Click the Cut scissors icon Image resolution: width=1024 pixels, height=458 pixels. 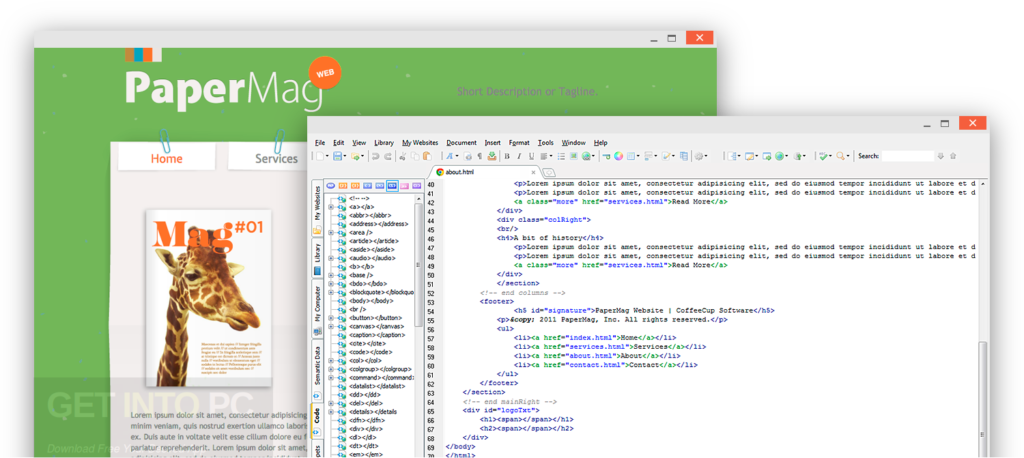click(402, 156)
